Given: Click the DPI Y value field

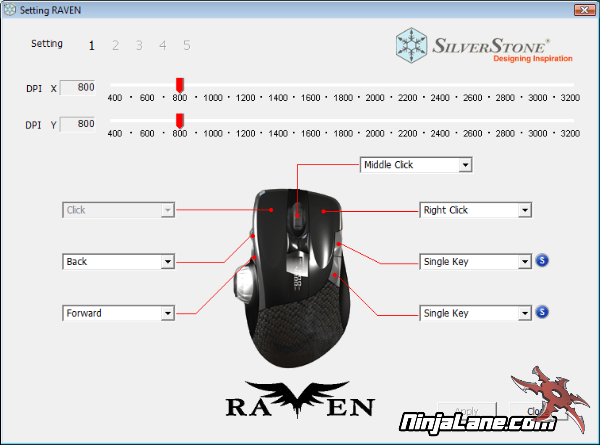Looking at the screenshot, I should pos(78,124).
